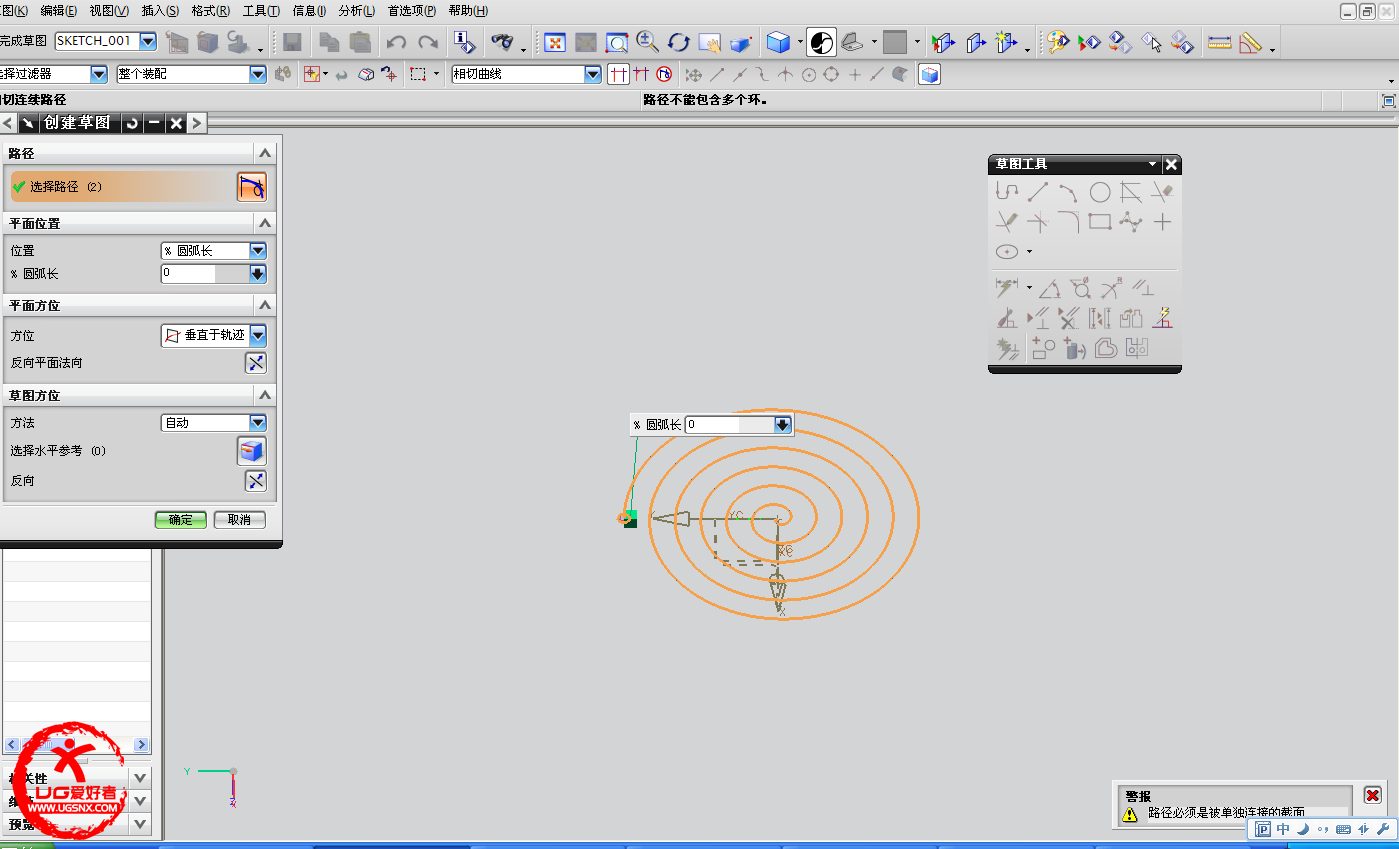Image resolution: width=1399 pixels, height=849 pixels.
Task: Click the % 圆弧长 value field in dialog
Action: coord(204,273)
